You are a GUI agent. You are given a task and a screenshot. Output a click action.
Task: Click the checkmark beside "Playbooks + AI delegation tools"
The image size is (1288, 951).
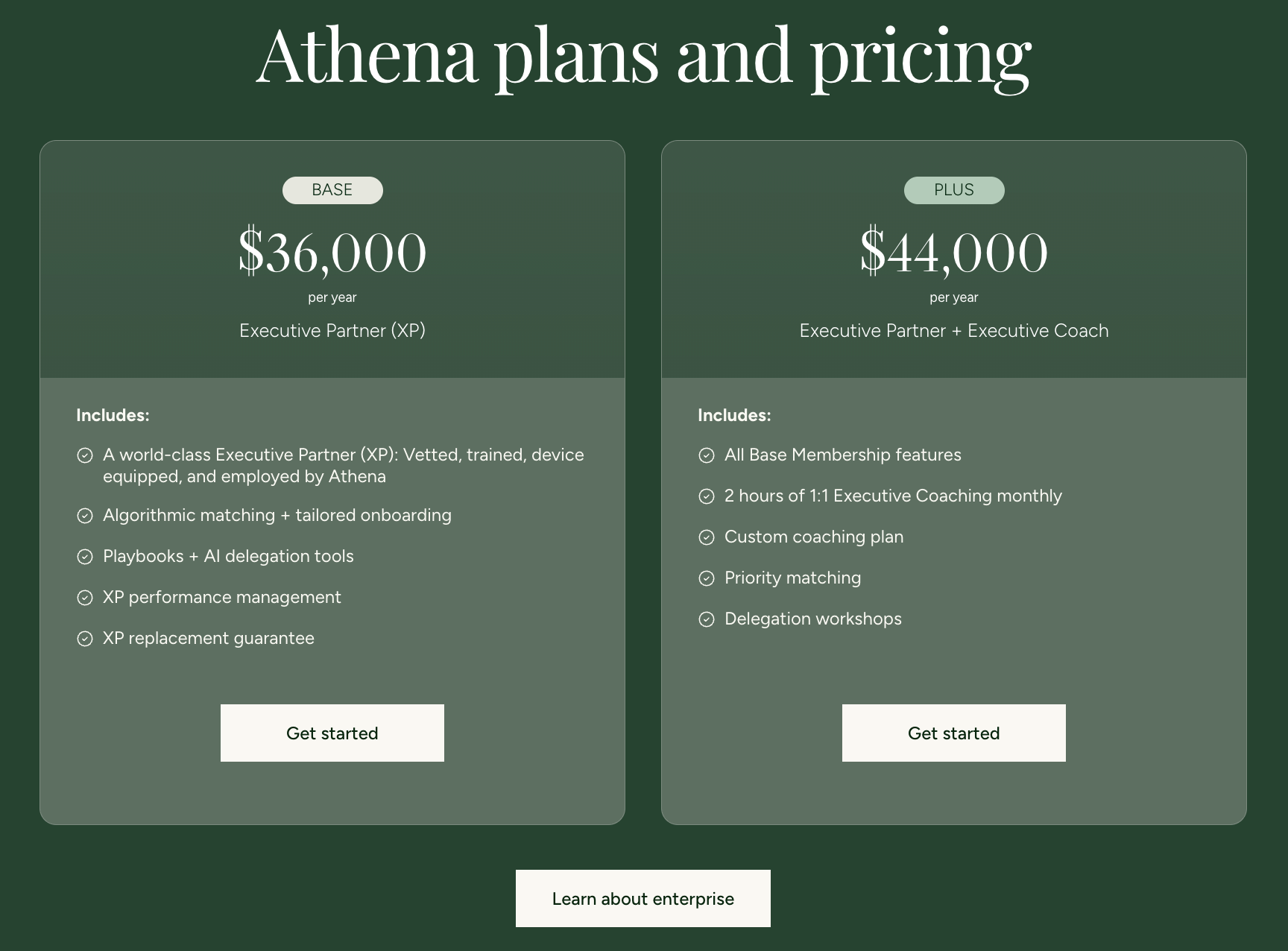[x=84, y=556]
